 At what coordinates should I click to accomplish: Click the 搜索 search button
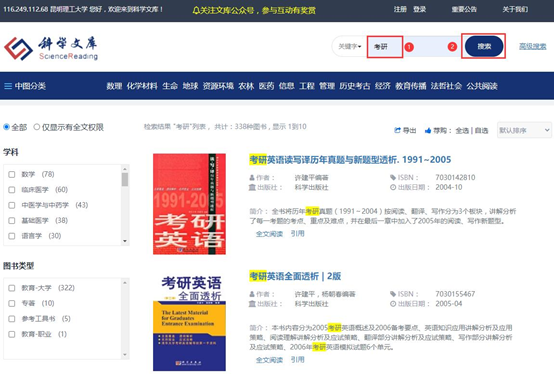tap(484, 46)
